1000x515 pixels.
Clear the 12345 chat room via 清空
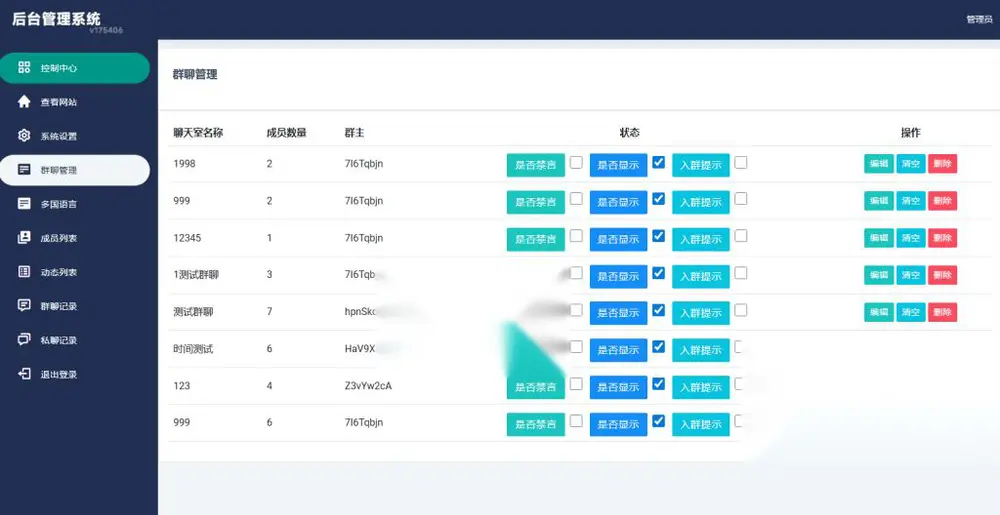[x=911, y=238]
